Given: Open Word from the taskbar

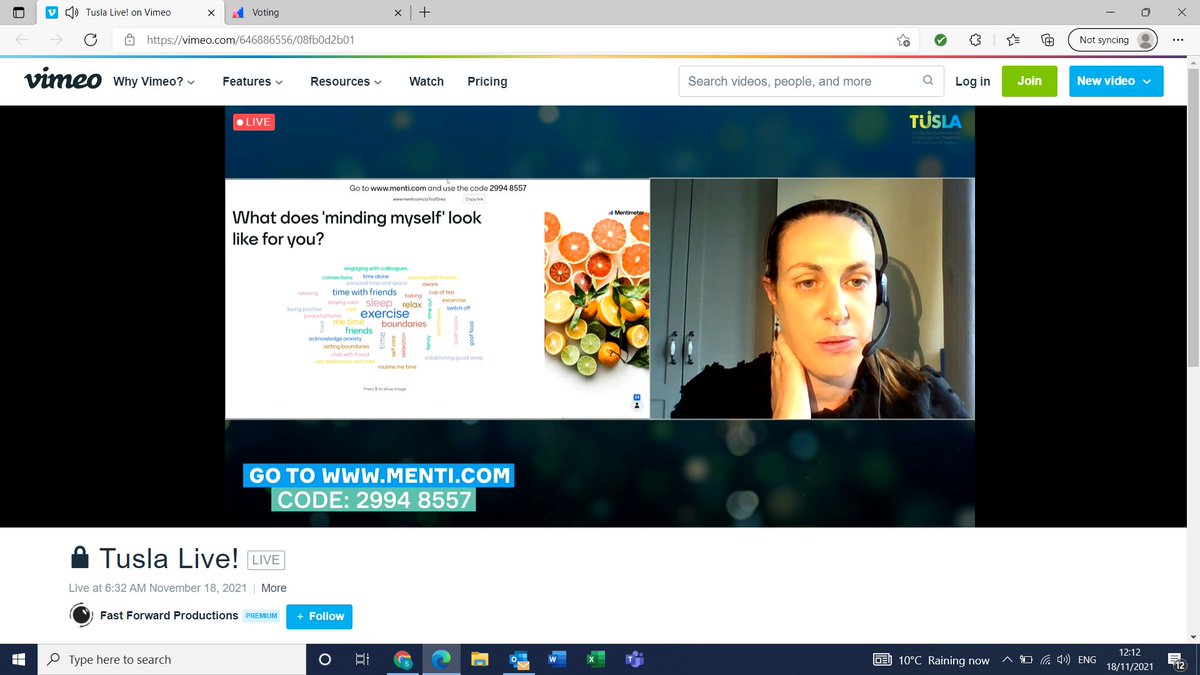Looking at the screenshot, I should 556,660.
